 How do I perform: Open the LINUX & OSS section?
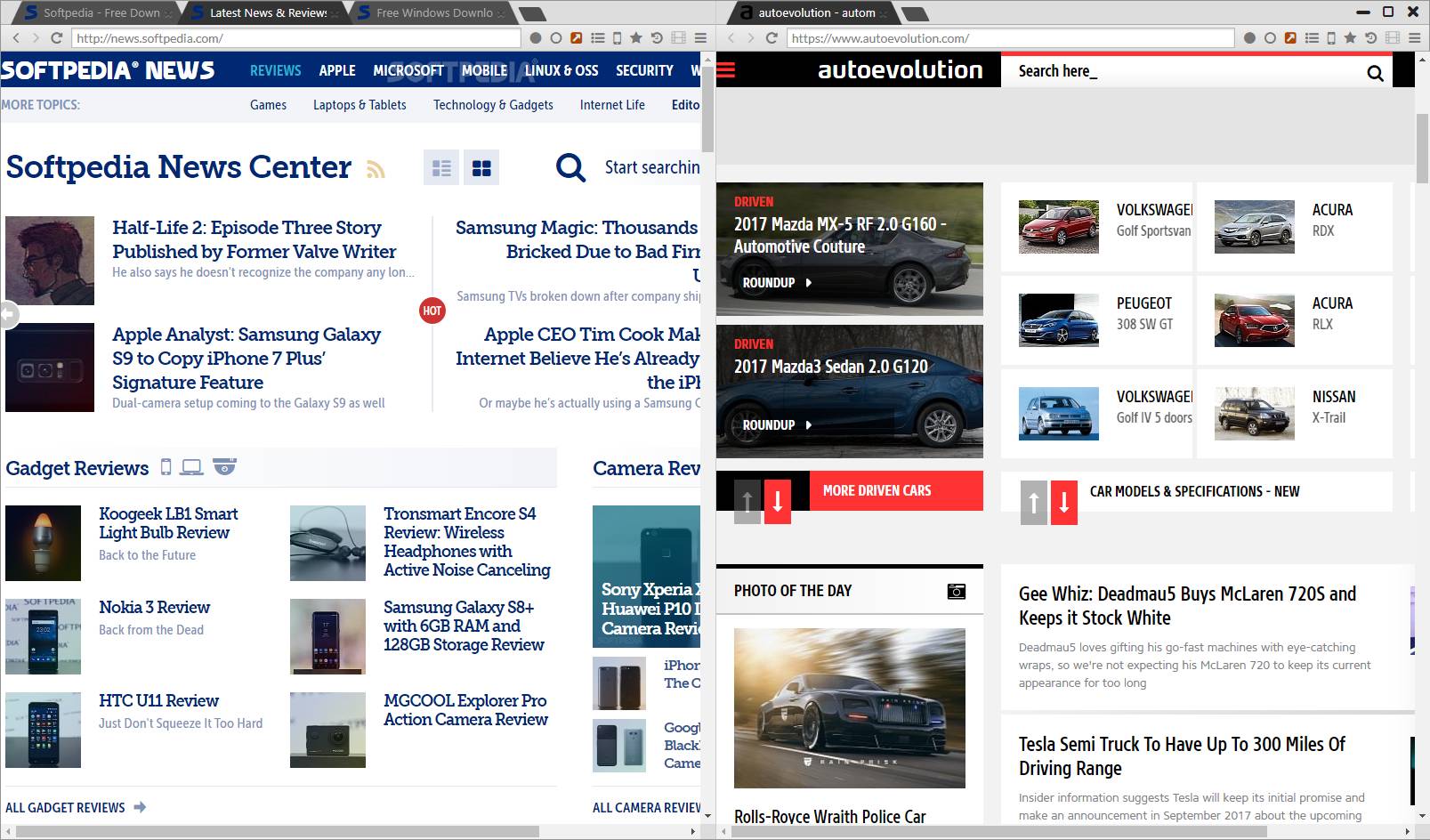561,70
